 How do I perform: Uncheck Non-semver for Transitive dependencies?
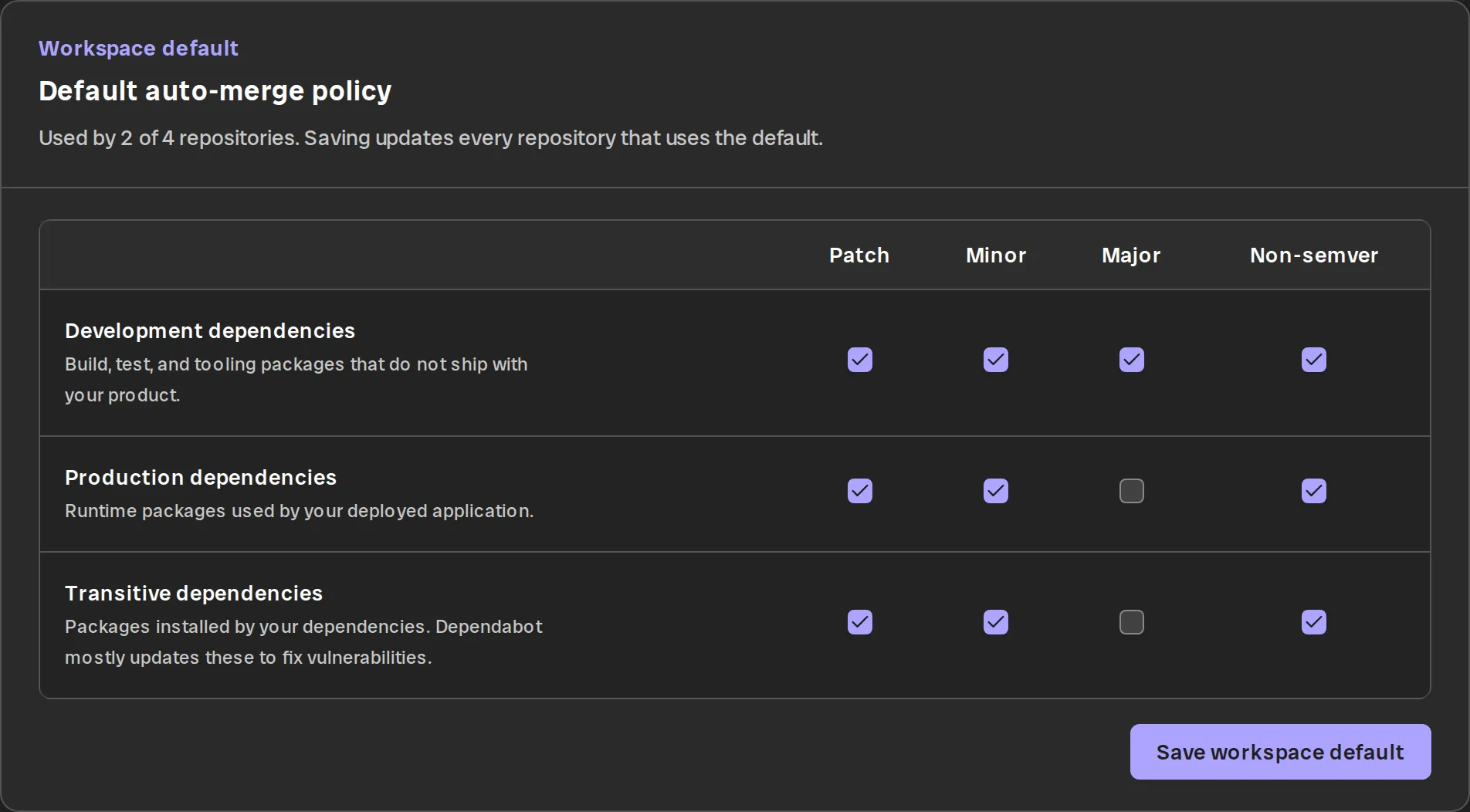(1313, 622)
